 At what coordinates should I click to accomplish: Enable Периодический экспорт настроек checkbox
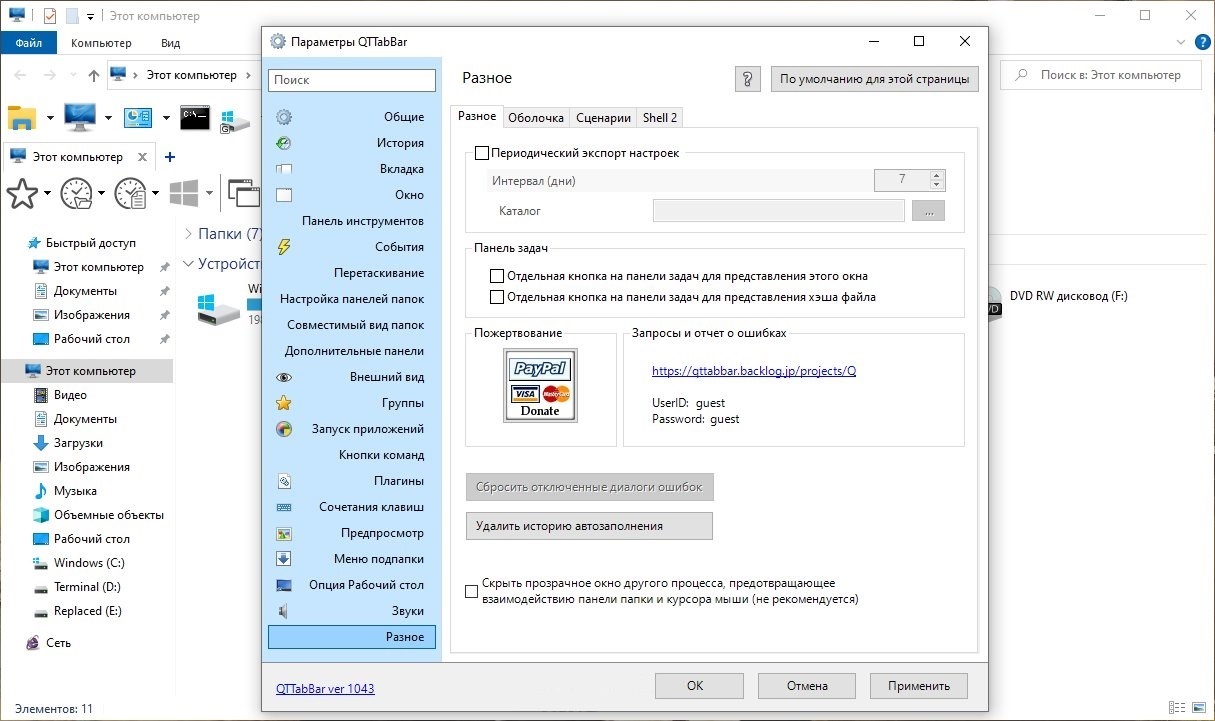coord(482,153)
